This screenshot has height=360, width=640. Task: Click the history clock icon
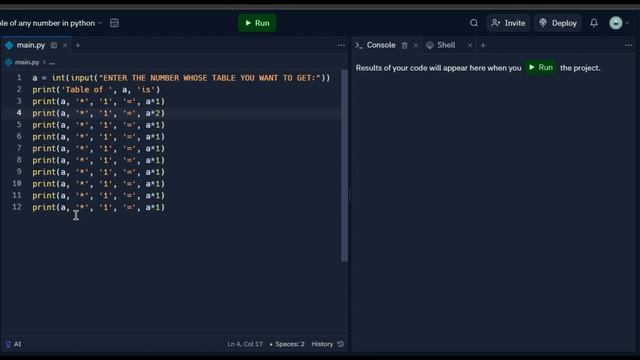[x=341, y=344]
